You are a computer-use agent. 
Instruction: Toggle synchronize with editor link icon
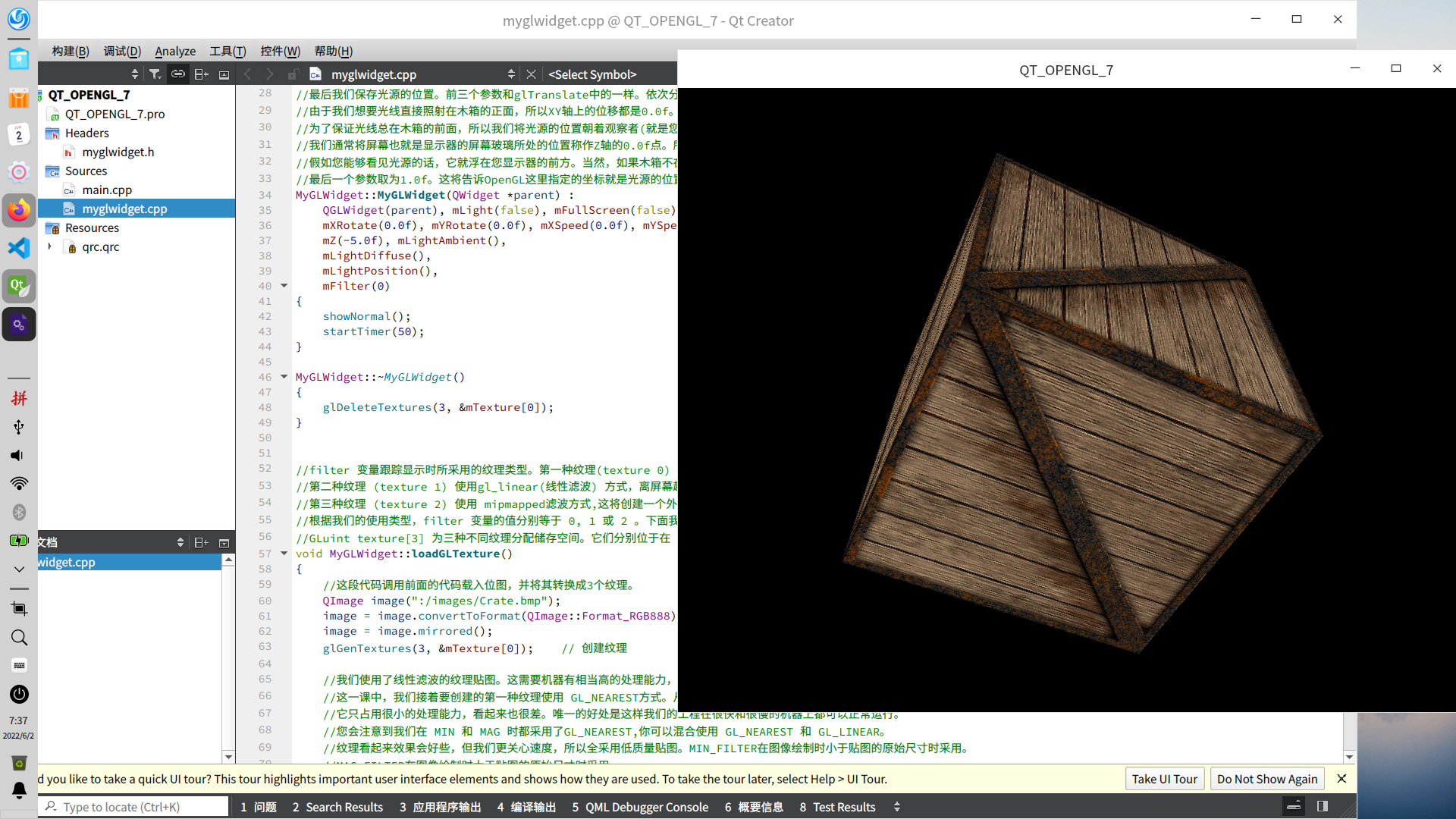[177, 74]
